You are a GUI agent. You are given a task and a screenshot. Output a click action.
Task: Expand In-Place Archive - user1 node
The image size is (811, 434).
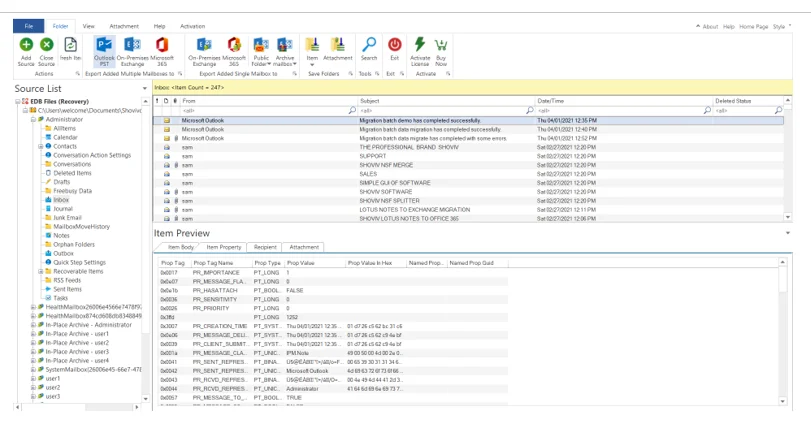[x=33, y=334]
